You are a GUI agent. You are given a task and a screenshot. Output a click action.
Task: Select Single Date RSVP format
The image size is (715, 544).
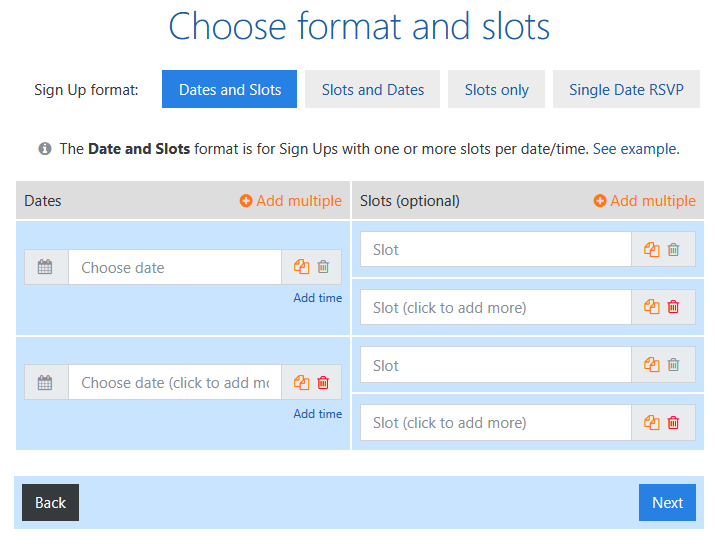626,89
